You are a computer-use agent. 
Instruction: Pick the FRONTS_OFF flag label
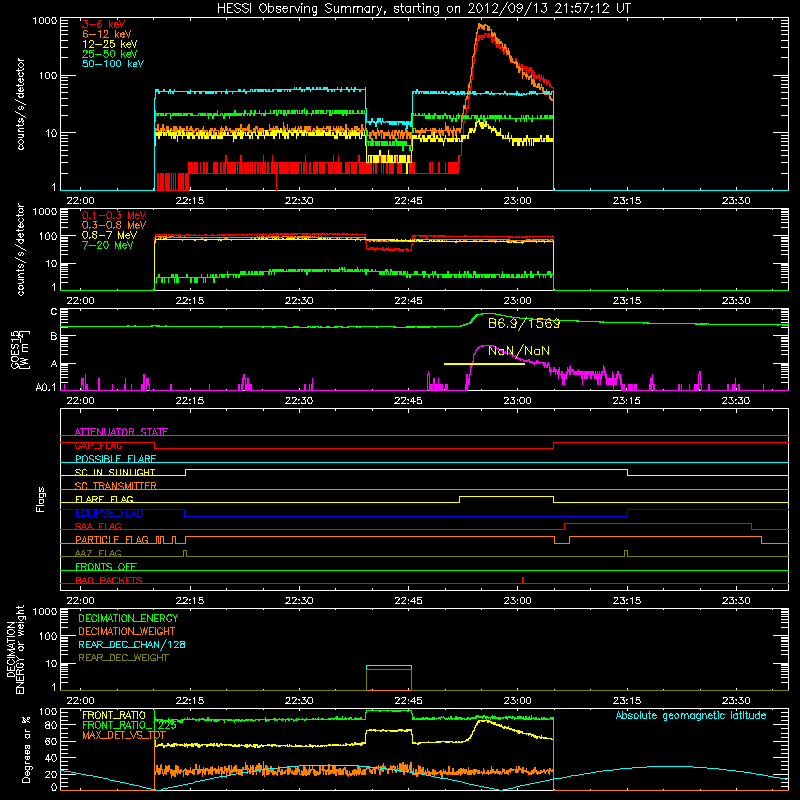pyautogui.click(x=106, y=567)
